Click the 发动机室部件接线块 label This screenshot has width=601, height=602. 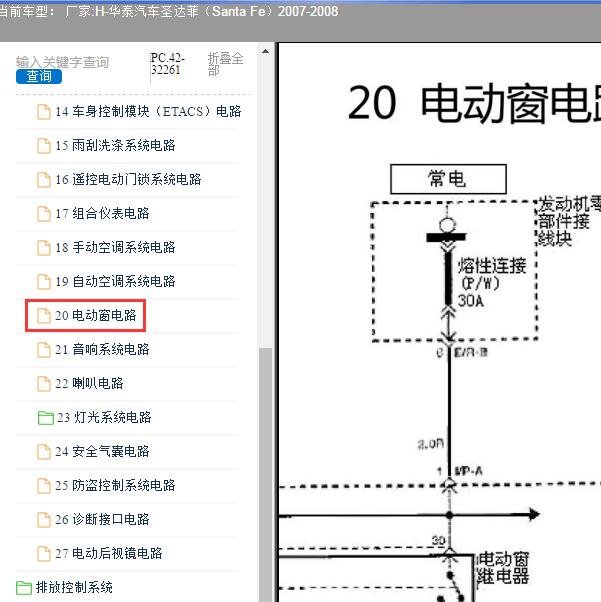point(569,221)
